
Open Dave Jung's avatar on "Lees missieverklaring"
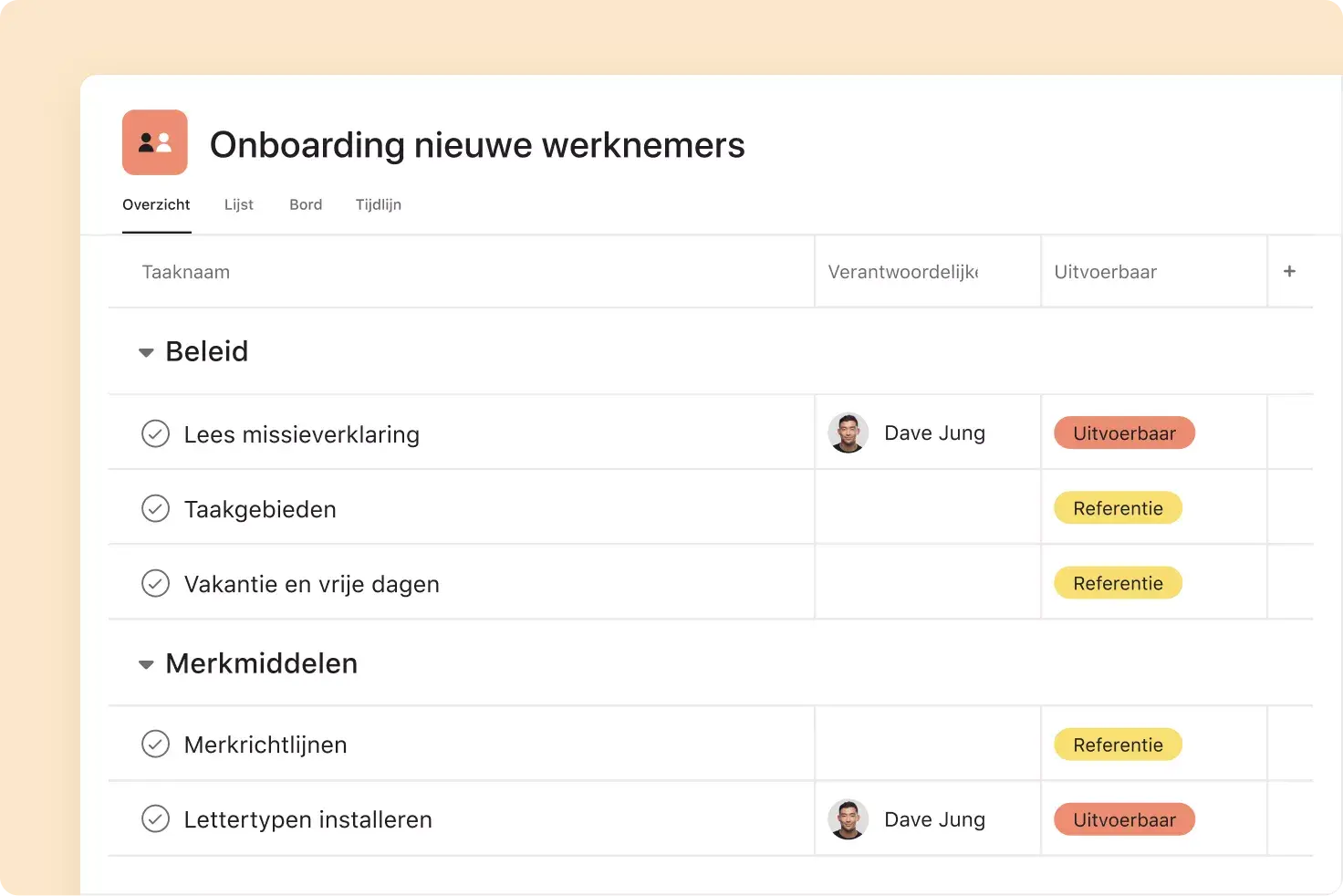tap(848, 432)
